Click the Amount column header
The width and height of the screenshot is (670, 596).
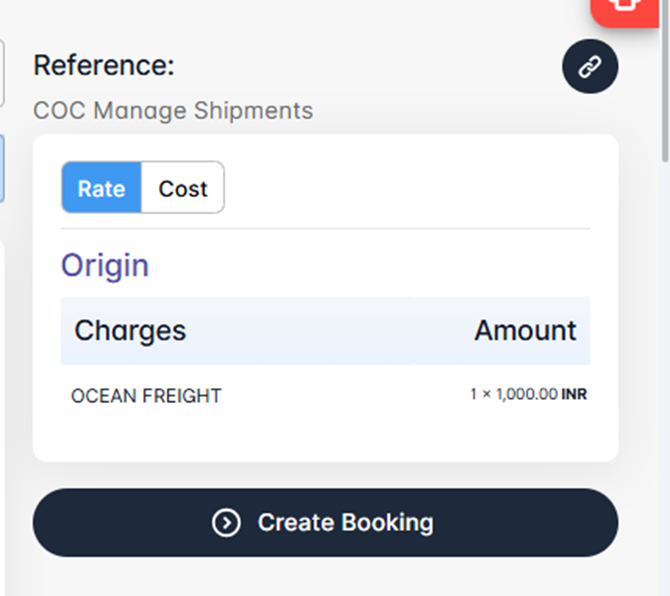coord(525,330)
